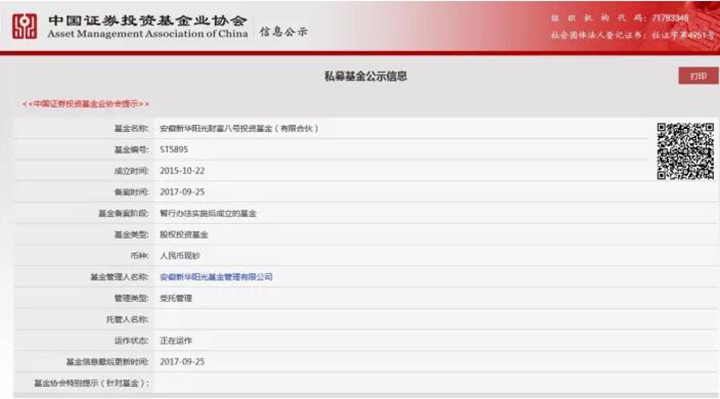720x399 pixels.
Task: Select fund number ST5895
Action: 174,150
